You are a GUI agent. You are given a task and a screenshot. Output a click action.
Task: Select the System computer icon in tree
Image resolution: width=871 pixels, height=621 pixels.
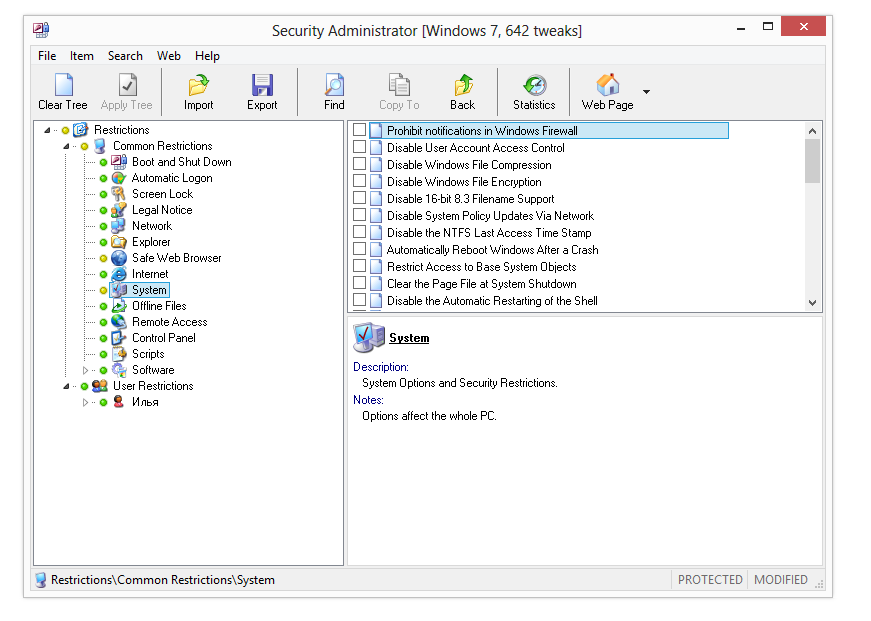(x=119, y=290)
